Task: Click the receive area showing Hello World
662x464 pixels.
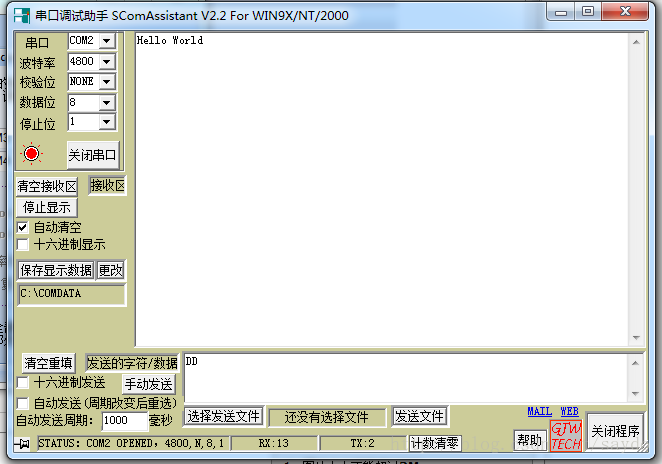Action: [x=382, y=189]
